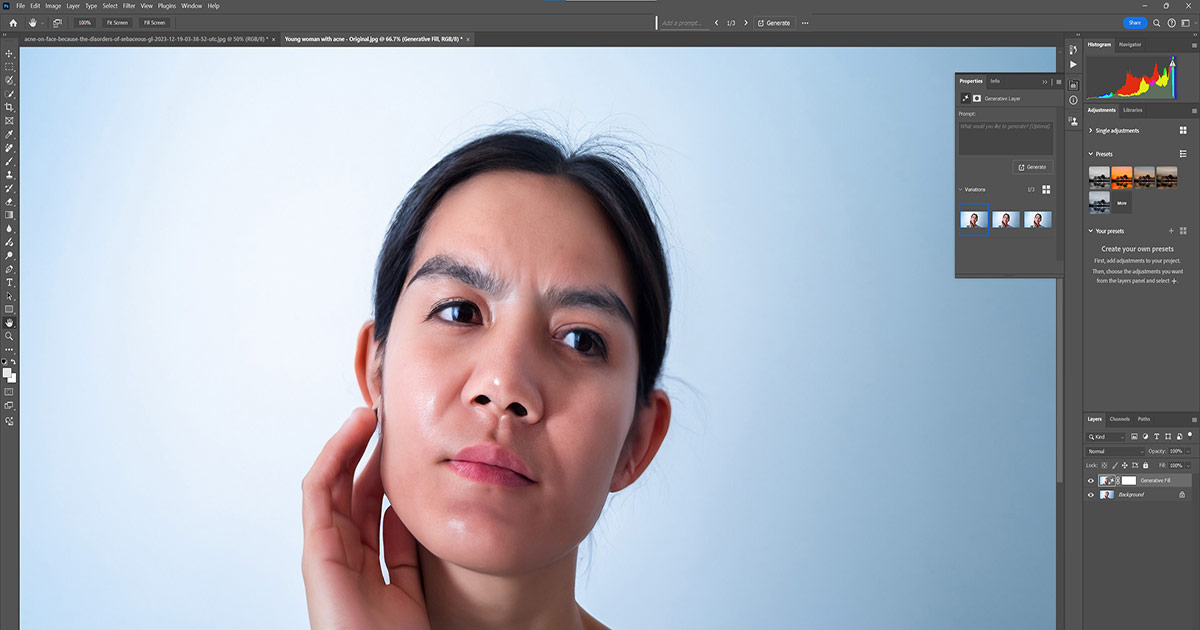This screenshot has width=1200, height=630.
Task: Toggle visibility of the Generative Fill layer
Action: (x=1090, y=479)
